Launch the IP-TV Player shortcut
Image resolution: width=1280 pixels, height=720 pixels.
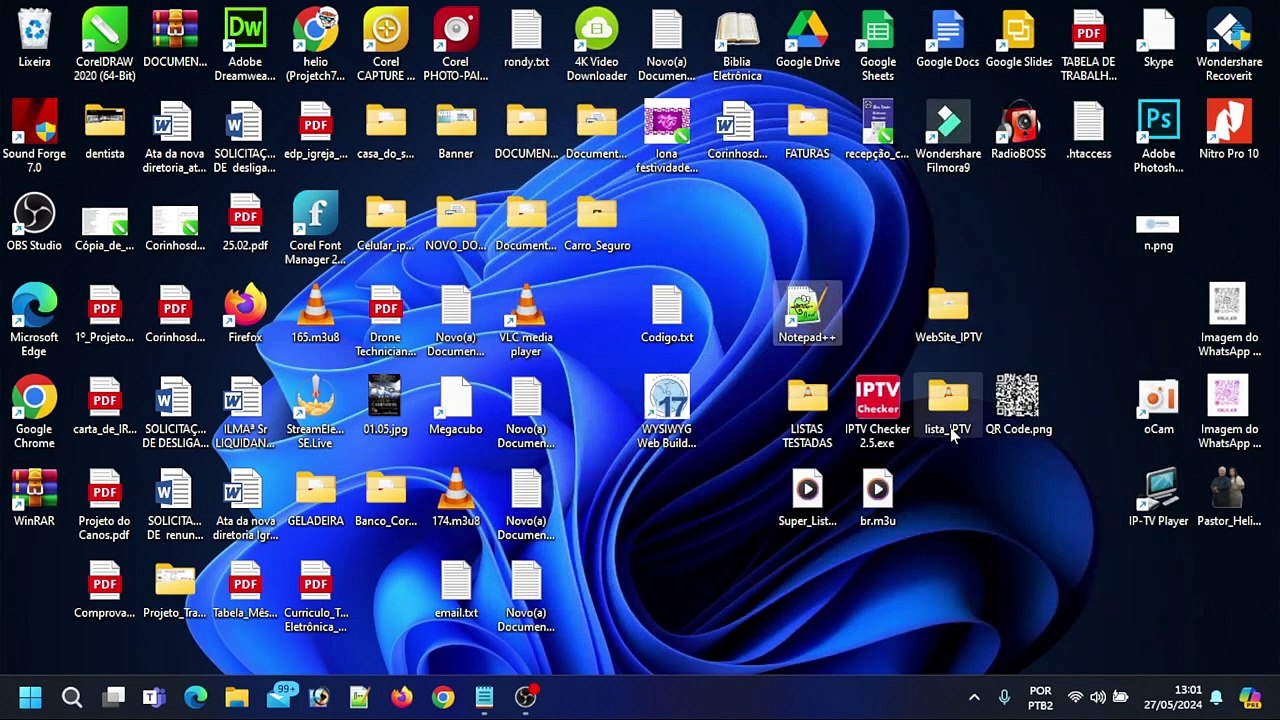pyautogui.click(x=1158, y=490)
